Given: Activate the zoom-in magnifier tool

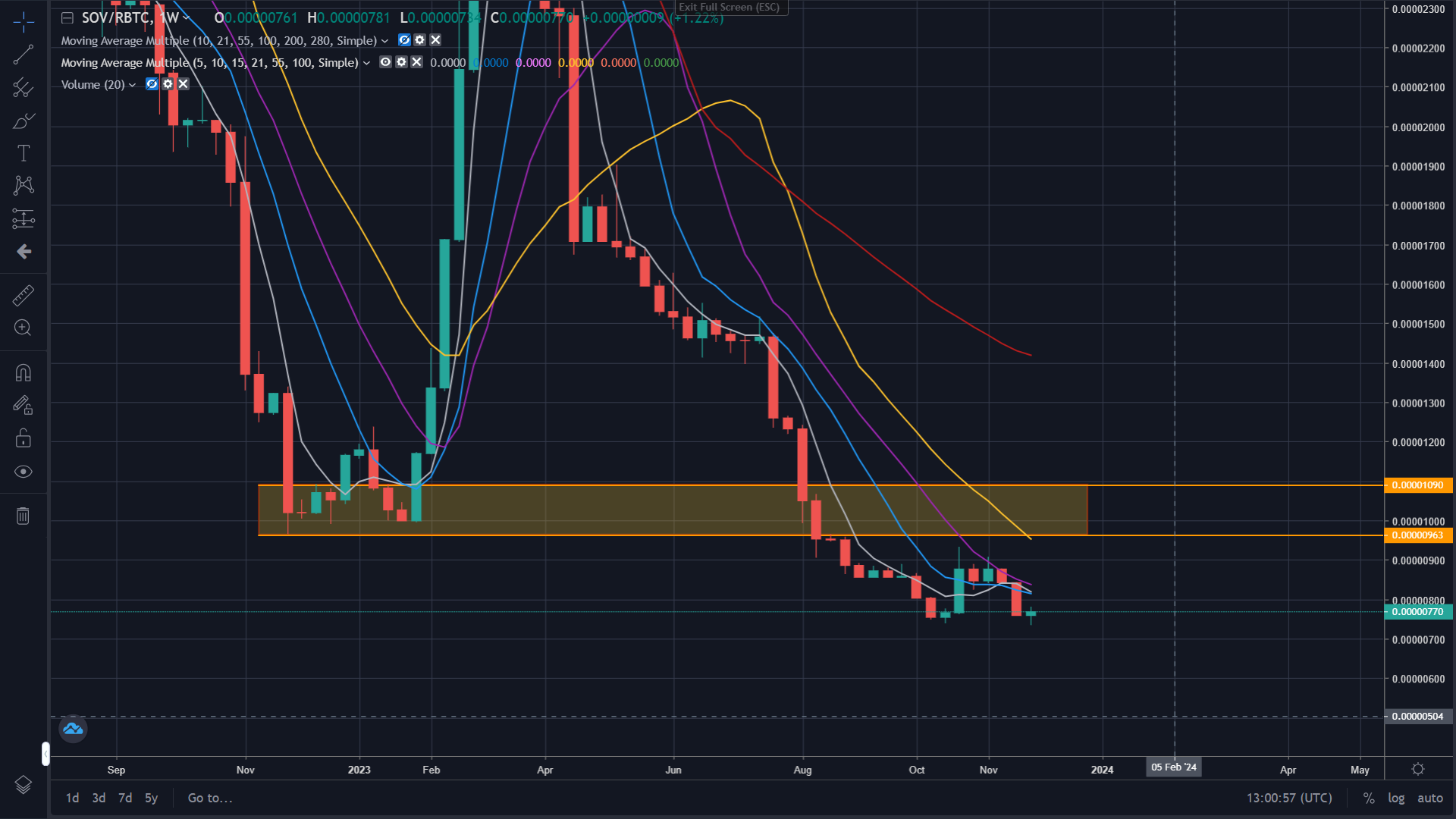Looking at the screenshot, I should [x=24, y=328].
